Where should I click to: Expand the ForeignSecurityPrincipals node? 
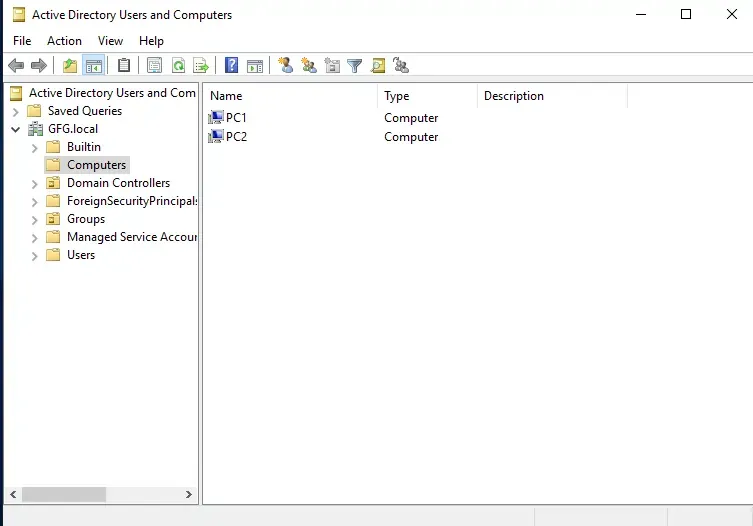[34, 202]
